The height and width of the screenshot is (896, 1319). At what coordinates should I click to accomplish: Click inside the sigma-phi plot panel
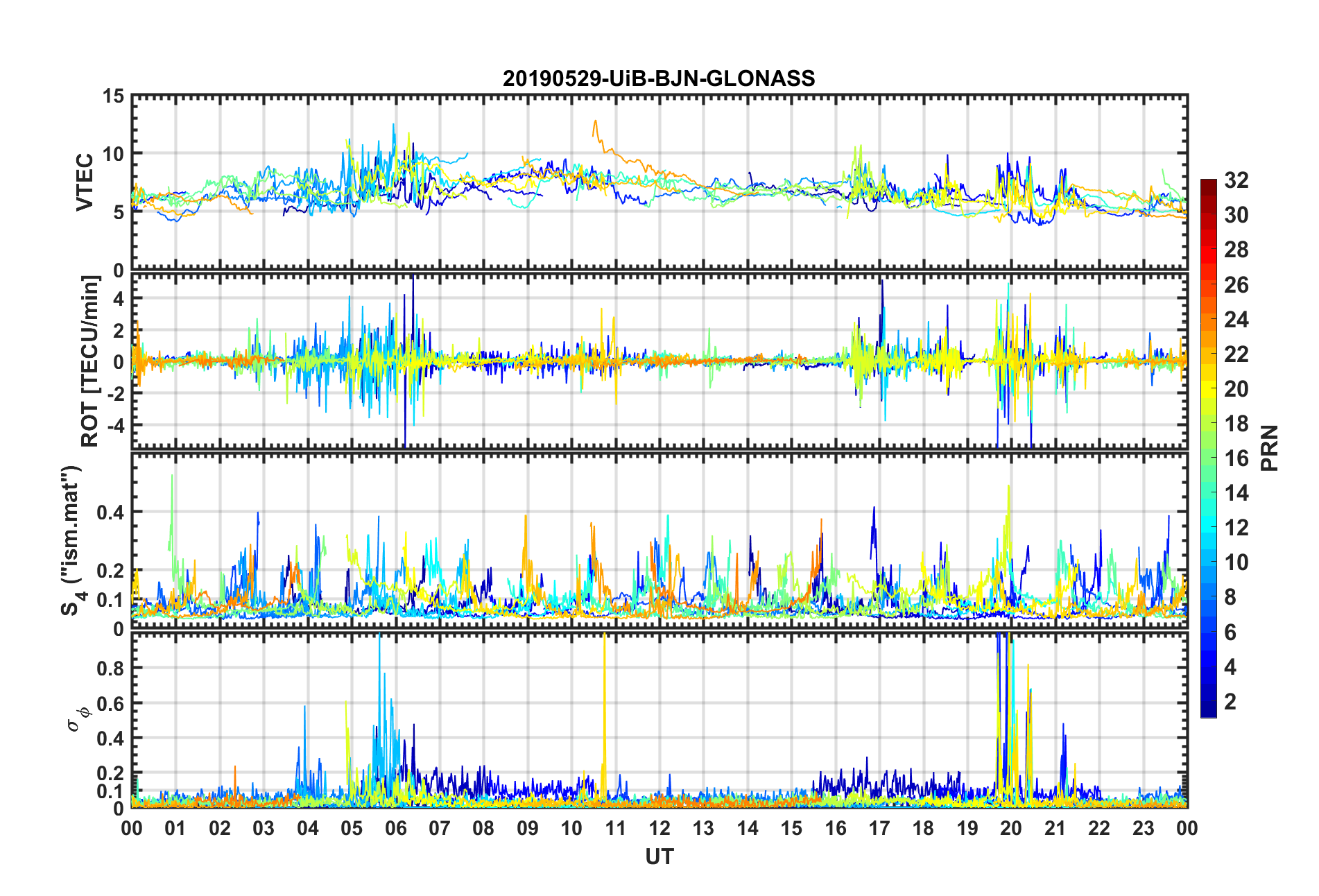point(659,721)
